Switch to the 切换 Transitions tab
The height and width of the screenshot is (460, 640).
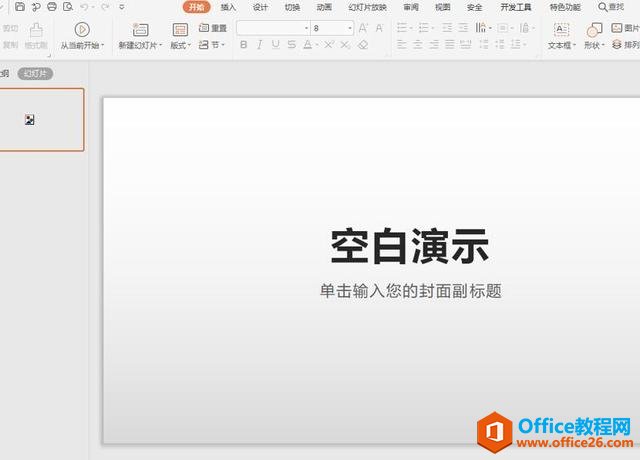(x=292, y=7)
